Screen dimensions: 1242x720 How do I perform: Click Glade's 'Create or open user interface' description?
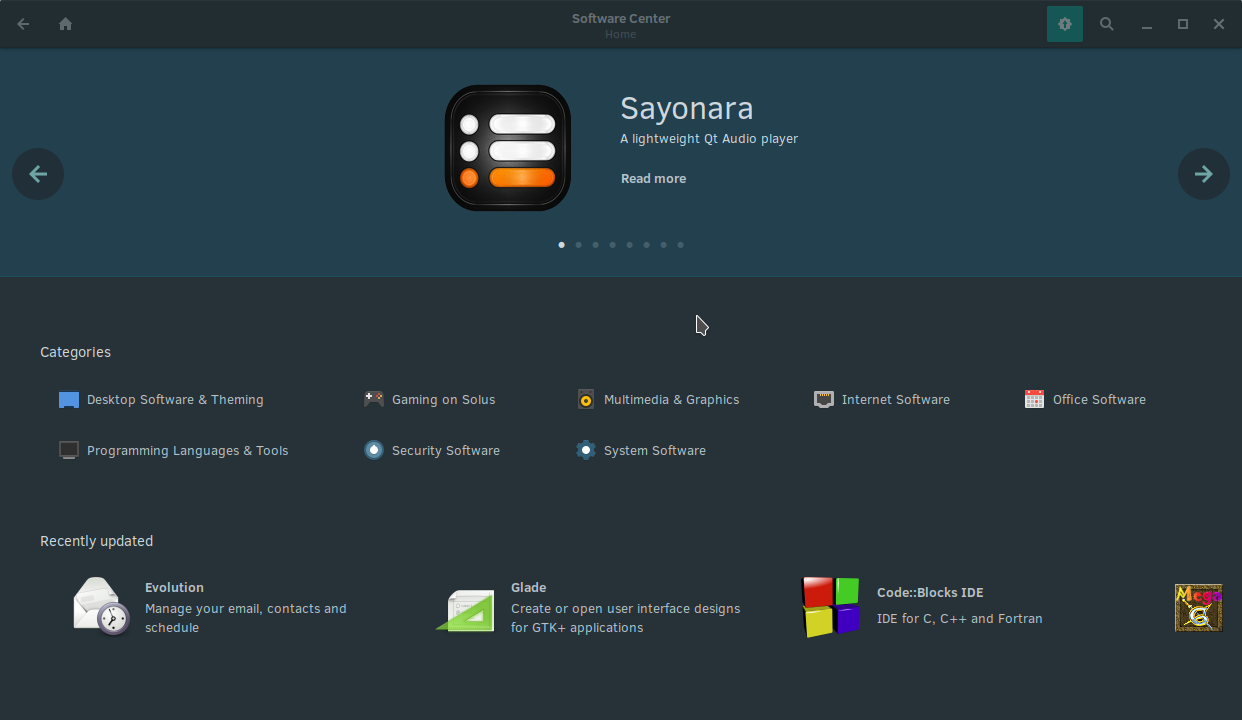coord(626,618)
